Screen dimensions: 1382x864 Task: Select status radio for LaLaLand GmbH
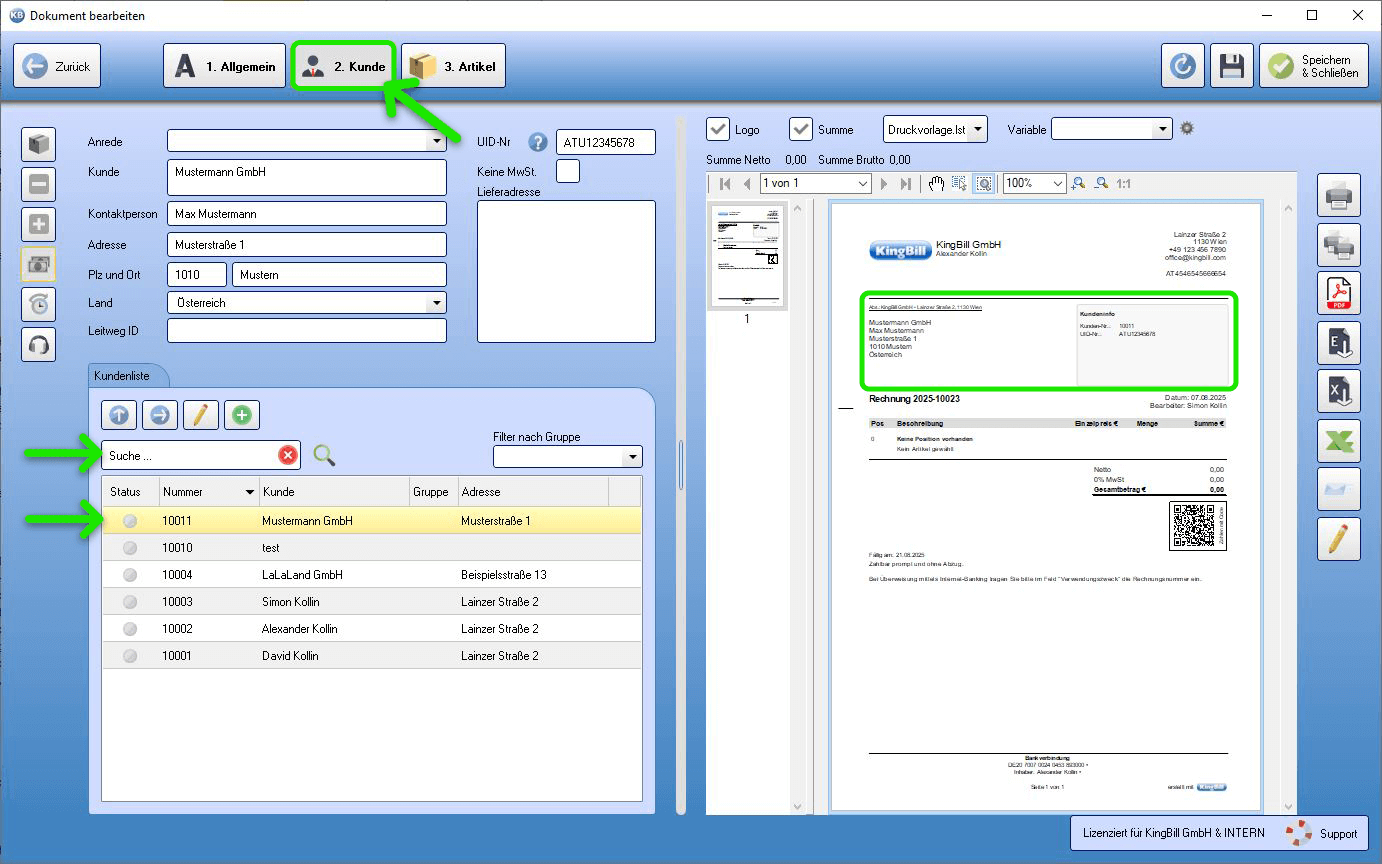click(130, 575)
